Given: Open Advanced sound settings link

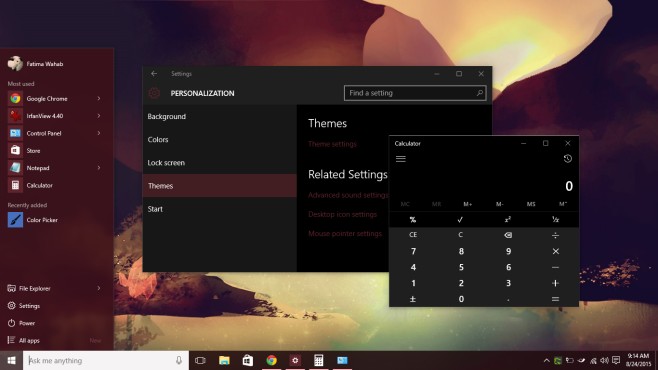Looking at the screenshot, I should [x=348, y=195].
